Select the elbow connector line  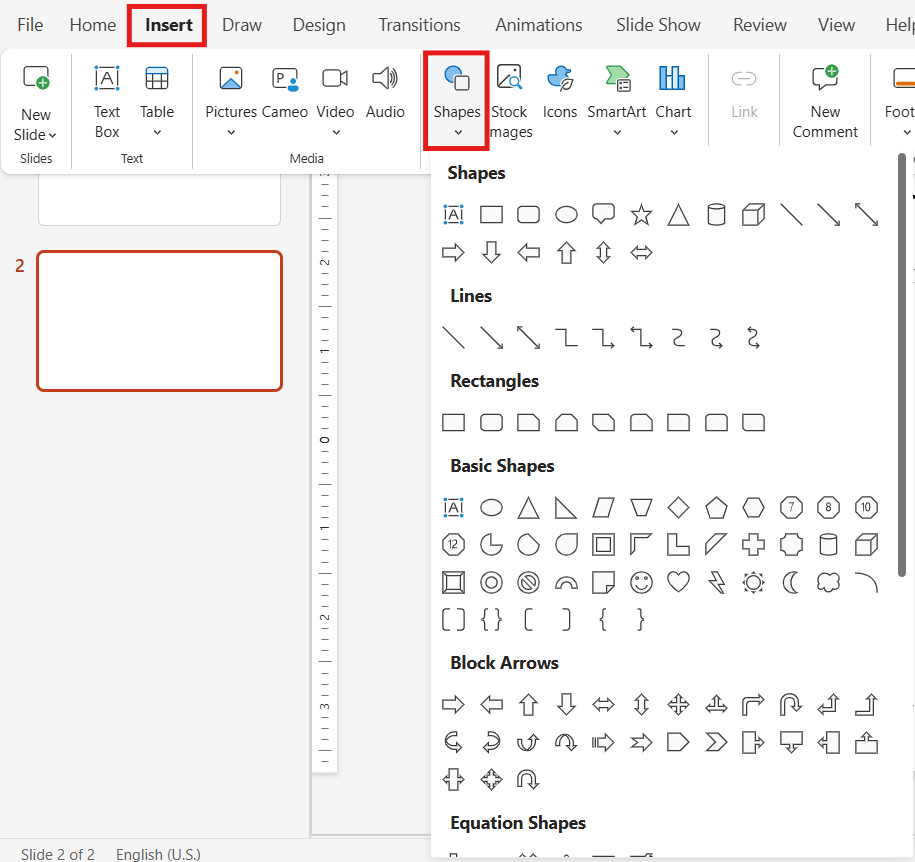click(x=565, y=337)
